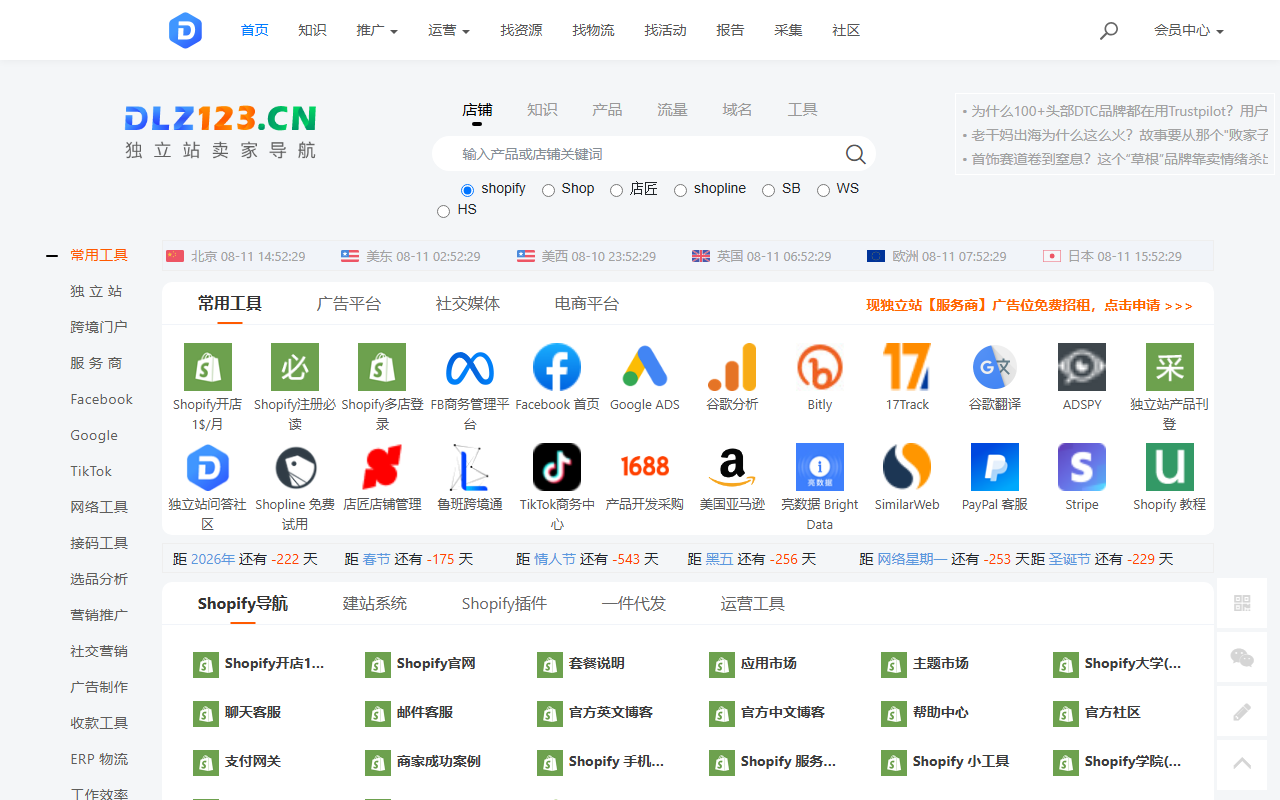Open the Shopify官网 link

tap(422, 664)
